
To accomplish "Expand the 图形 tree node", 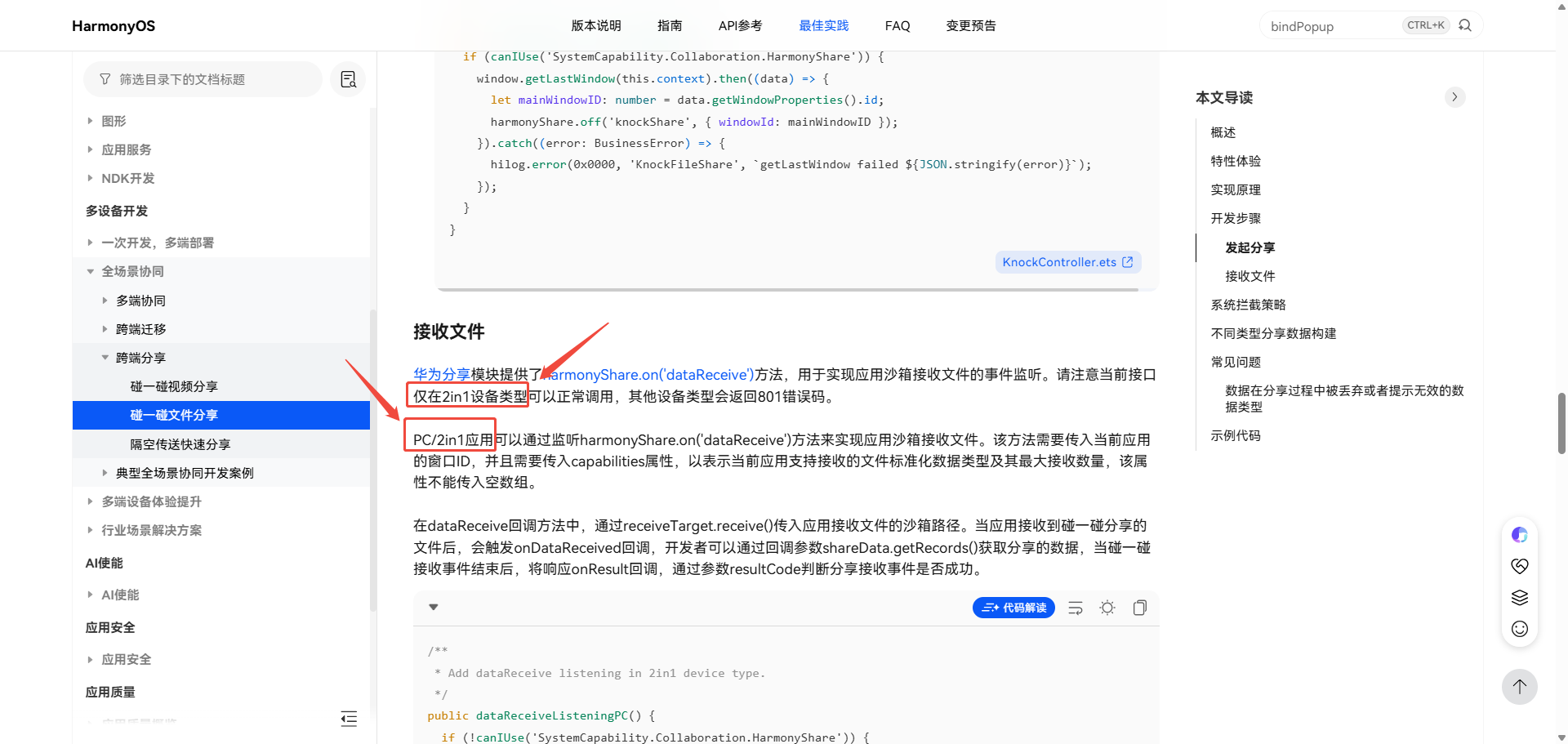I will tap(90, 121).
